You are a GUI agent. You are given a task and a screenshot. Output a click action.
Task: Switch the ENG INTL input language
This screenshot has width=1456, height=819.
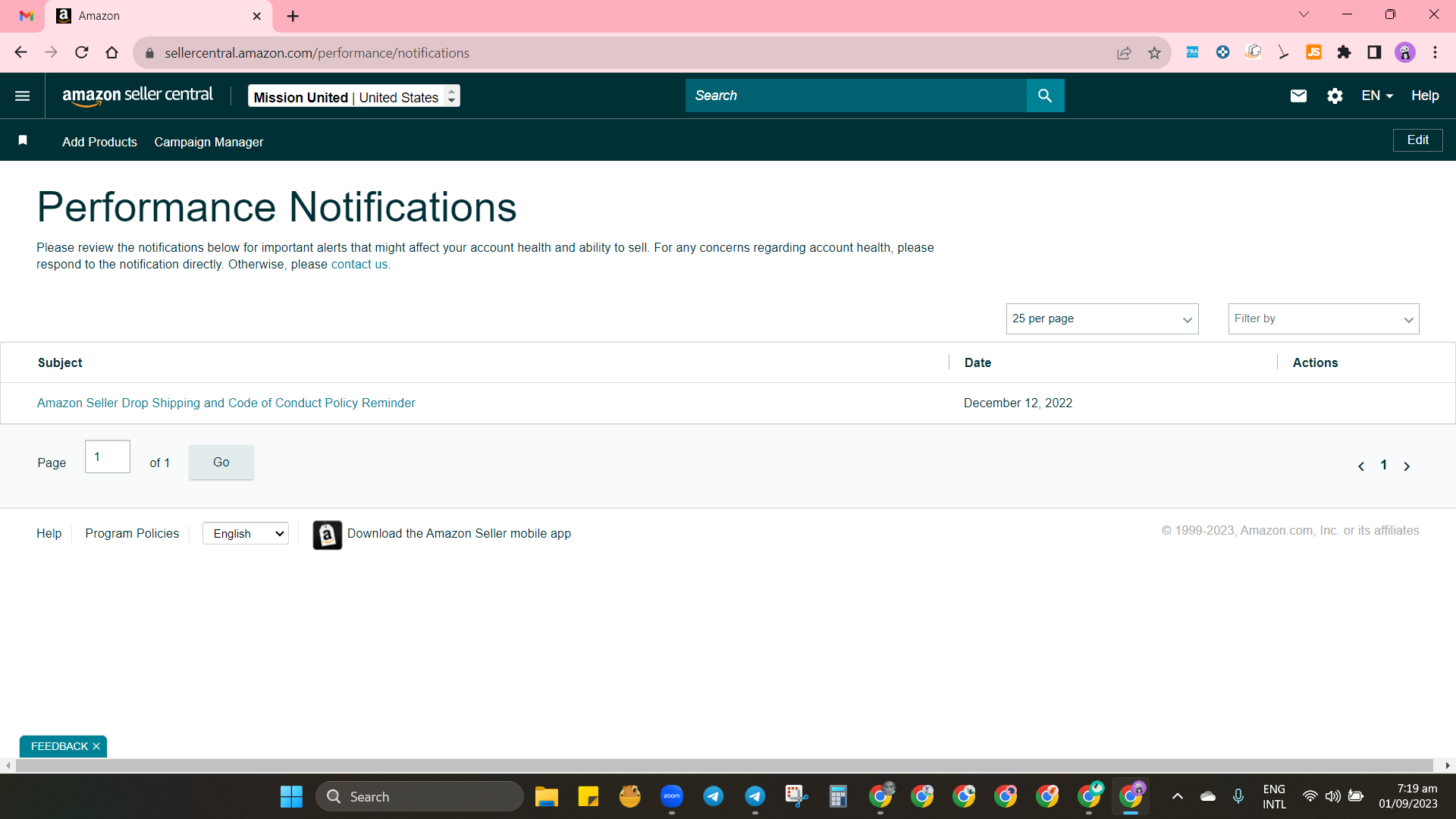click(1274, 796)
